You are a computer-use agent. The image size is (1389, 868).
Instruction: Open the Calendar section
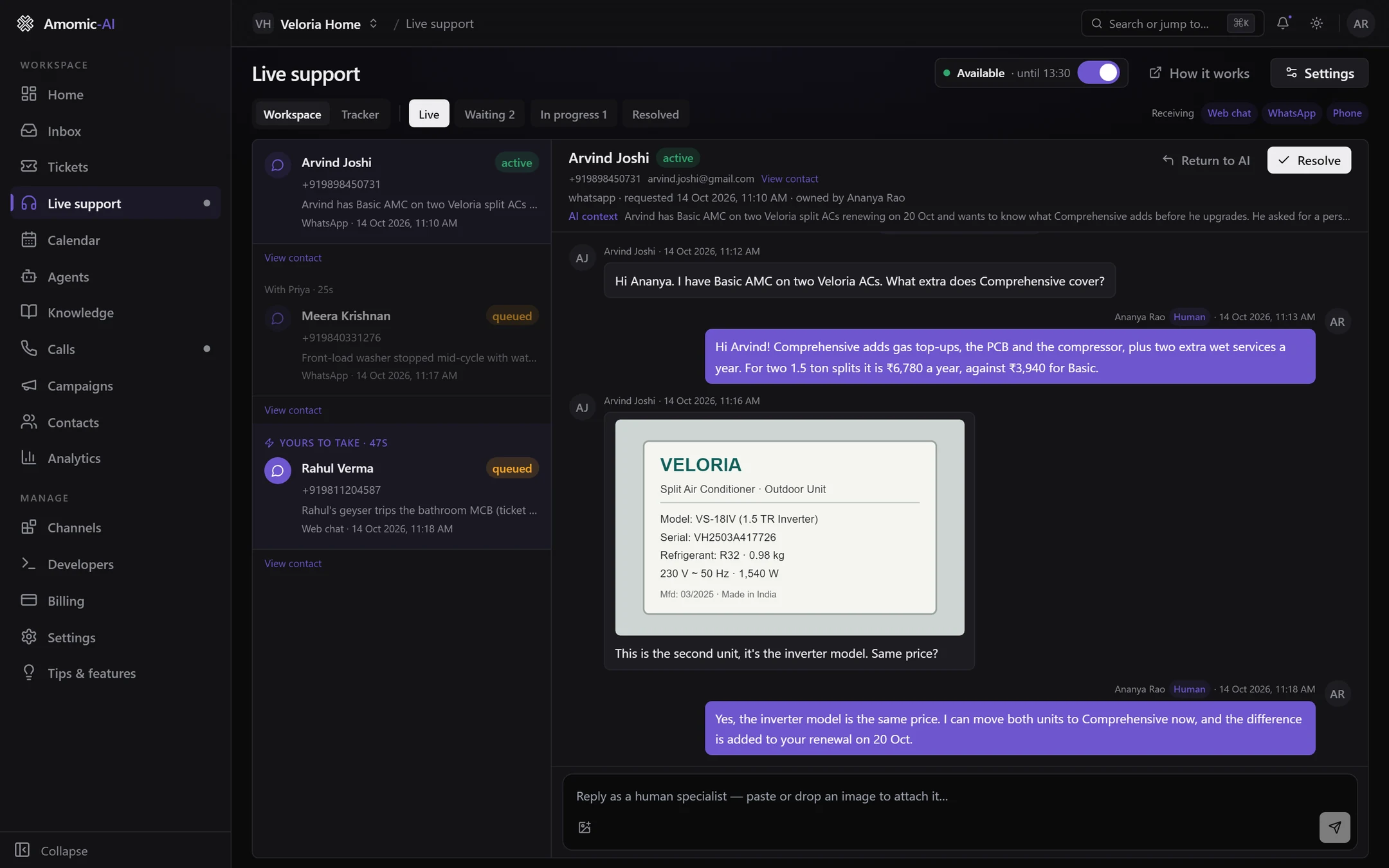[x=116, y=240]
